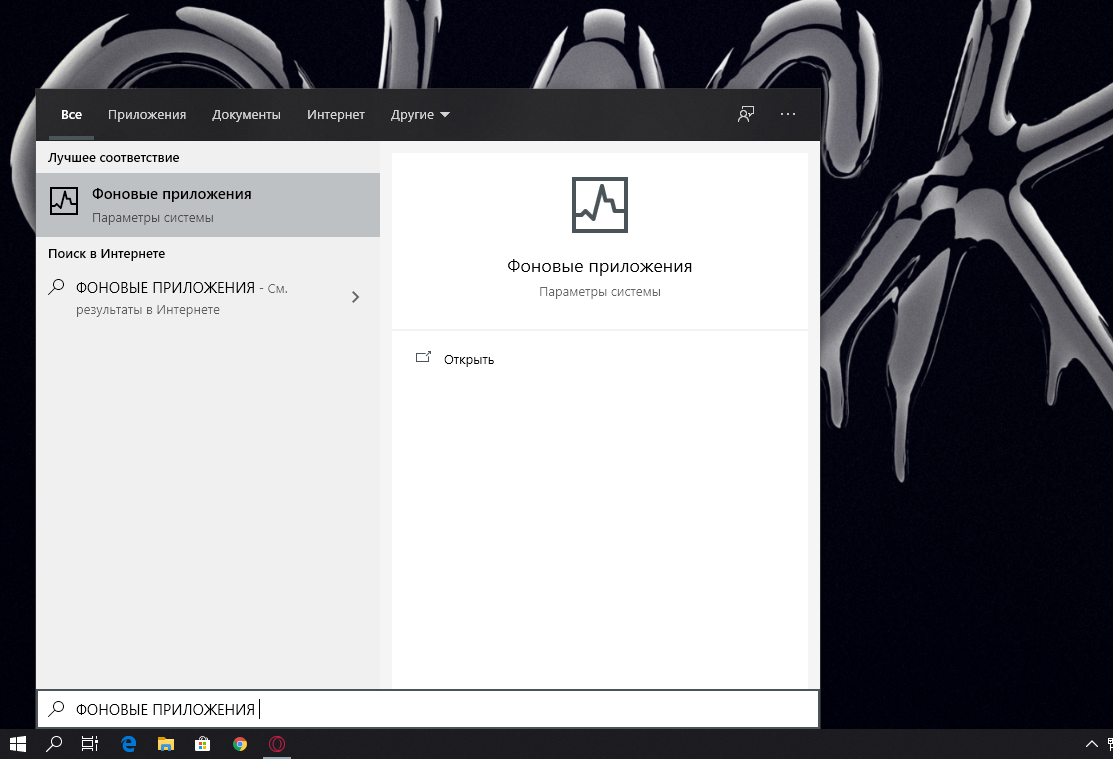
Task: Click the magnifier icon in the search box
Action: 56,709
